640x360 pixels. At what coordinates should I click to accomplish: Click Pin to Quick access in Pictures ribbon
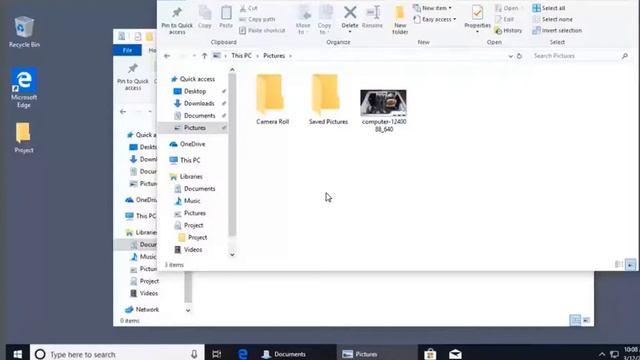click(177, 20)
